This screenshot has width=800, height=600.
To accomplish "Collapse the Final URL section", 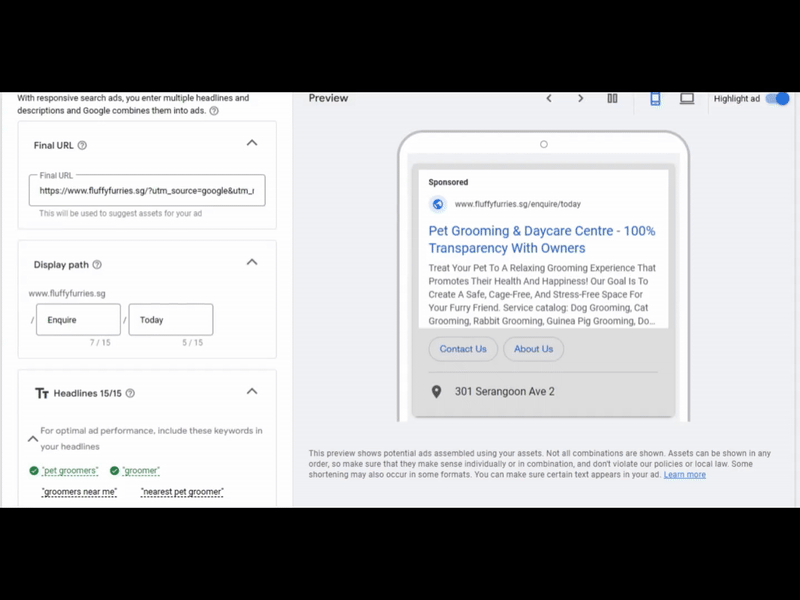I will [x=252, y=143].
